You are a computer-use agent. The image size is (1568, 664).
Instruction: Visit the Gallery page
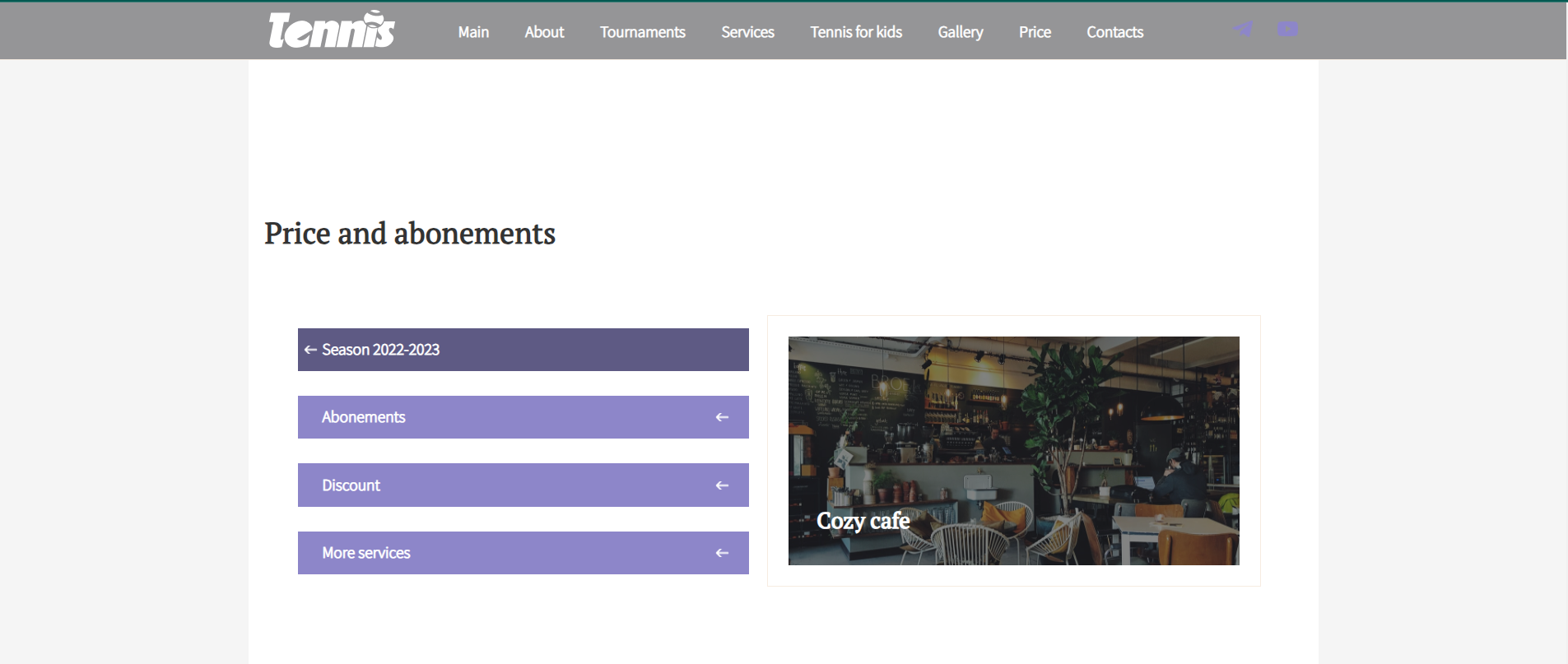click(960, 32)
